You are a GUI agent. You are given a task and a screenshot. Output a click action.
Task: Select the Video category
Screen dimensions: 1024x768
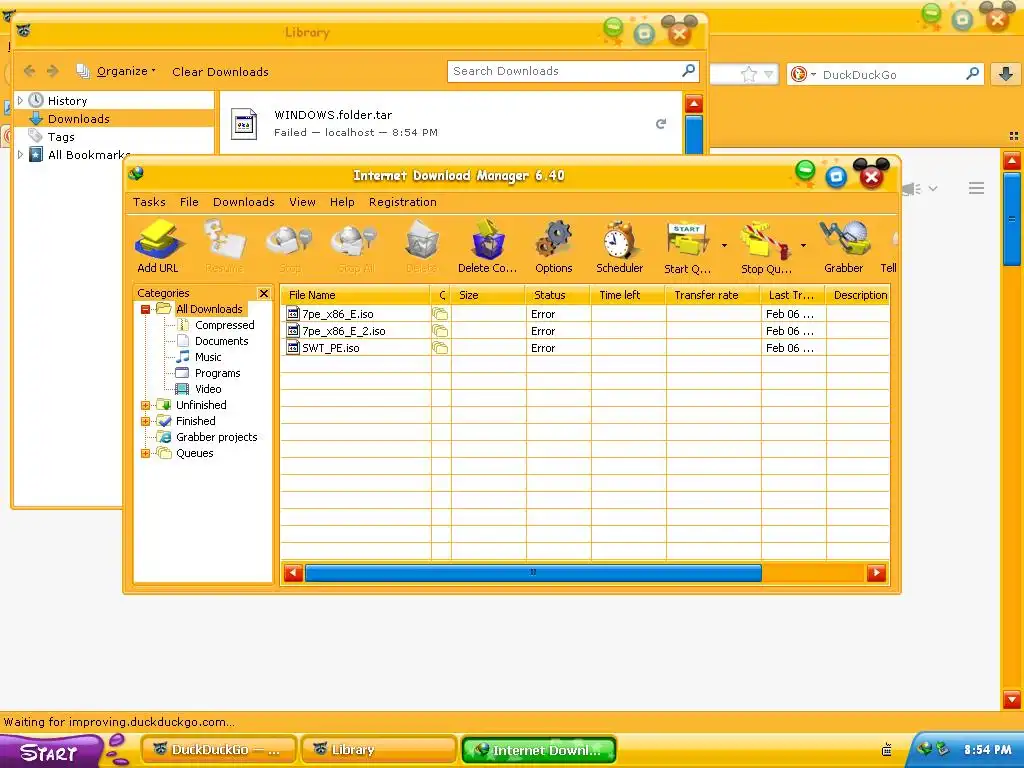pos(208,389)
